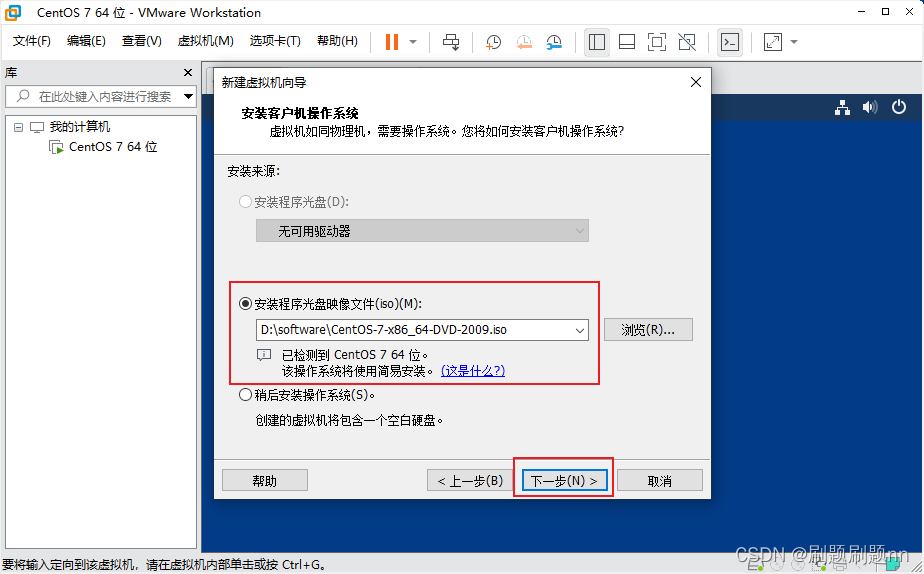Click the pause virtual machine icon
The height and width of the screenshot is (574, 924).
(392, 42)
